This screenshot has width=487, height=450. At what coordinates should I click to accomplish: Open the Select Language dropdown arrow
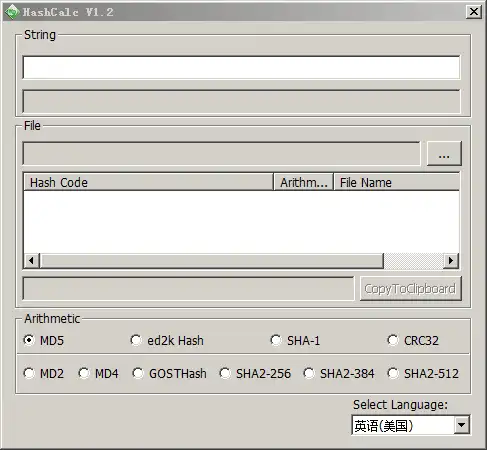click(462, 425)
